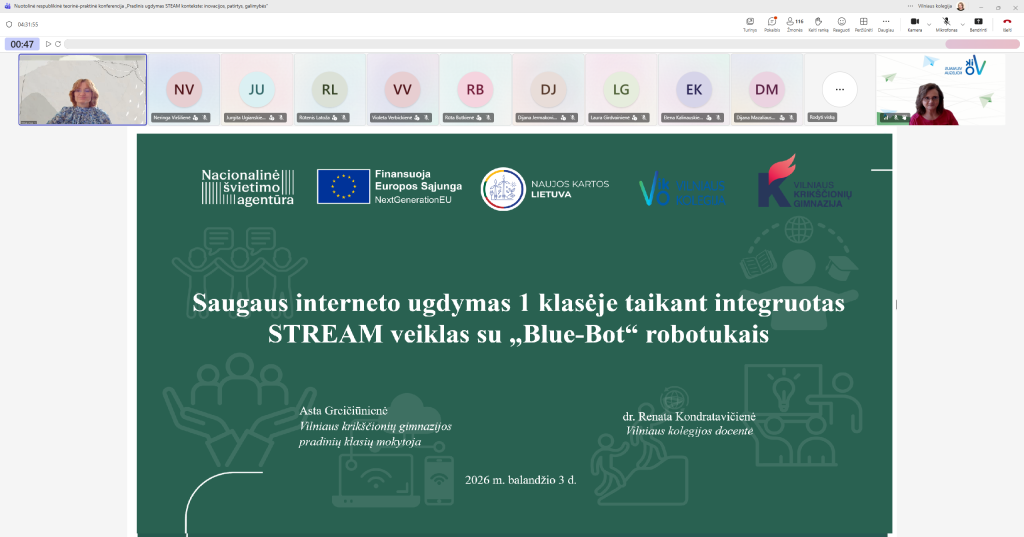This screenshot has width=1024, height=537.
Task: Start the timer with the play button
Action: tap(48, 44)
